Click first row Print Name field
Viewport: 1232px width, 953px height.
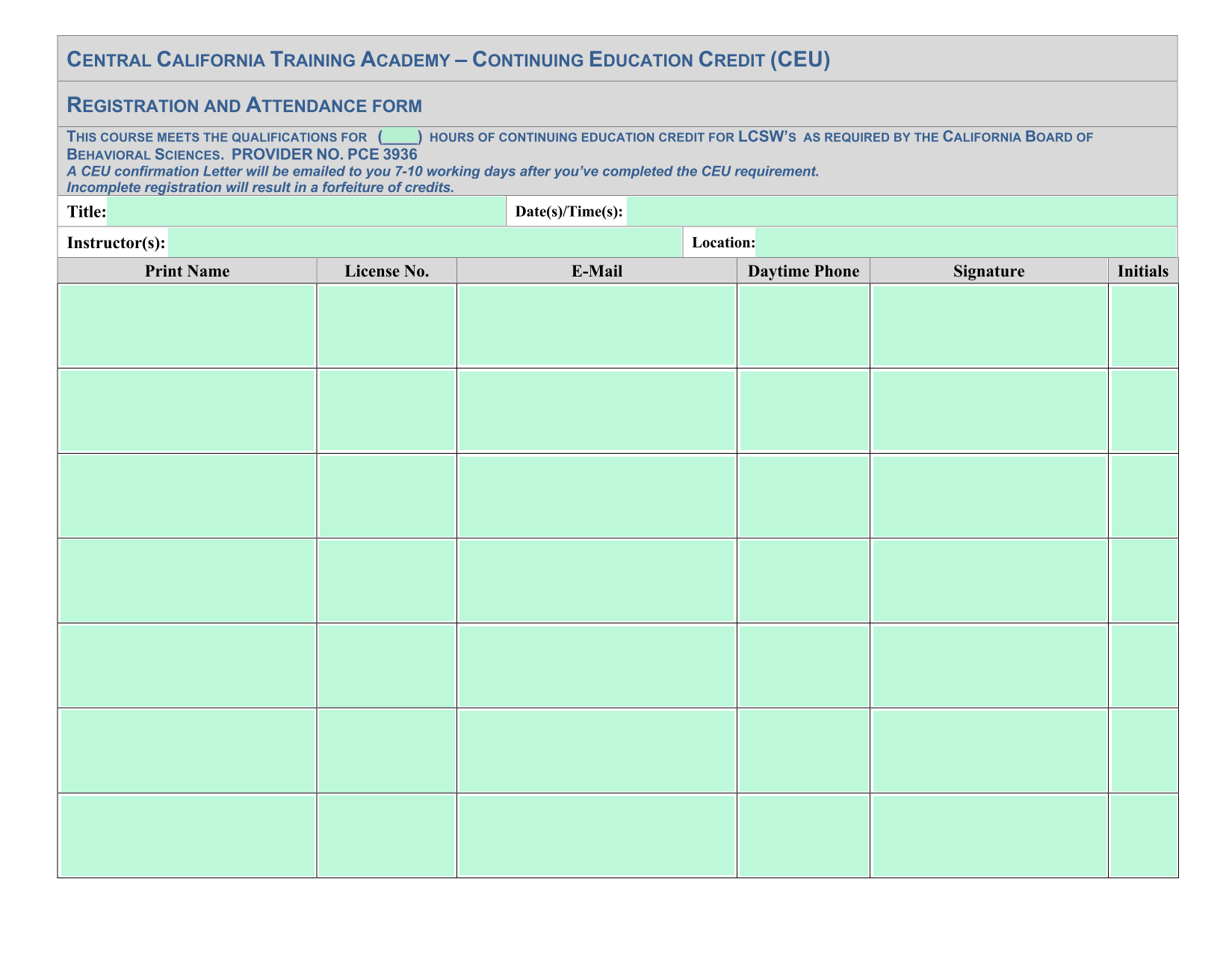tap(188, 326)
